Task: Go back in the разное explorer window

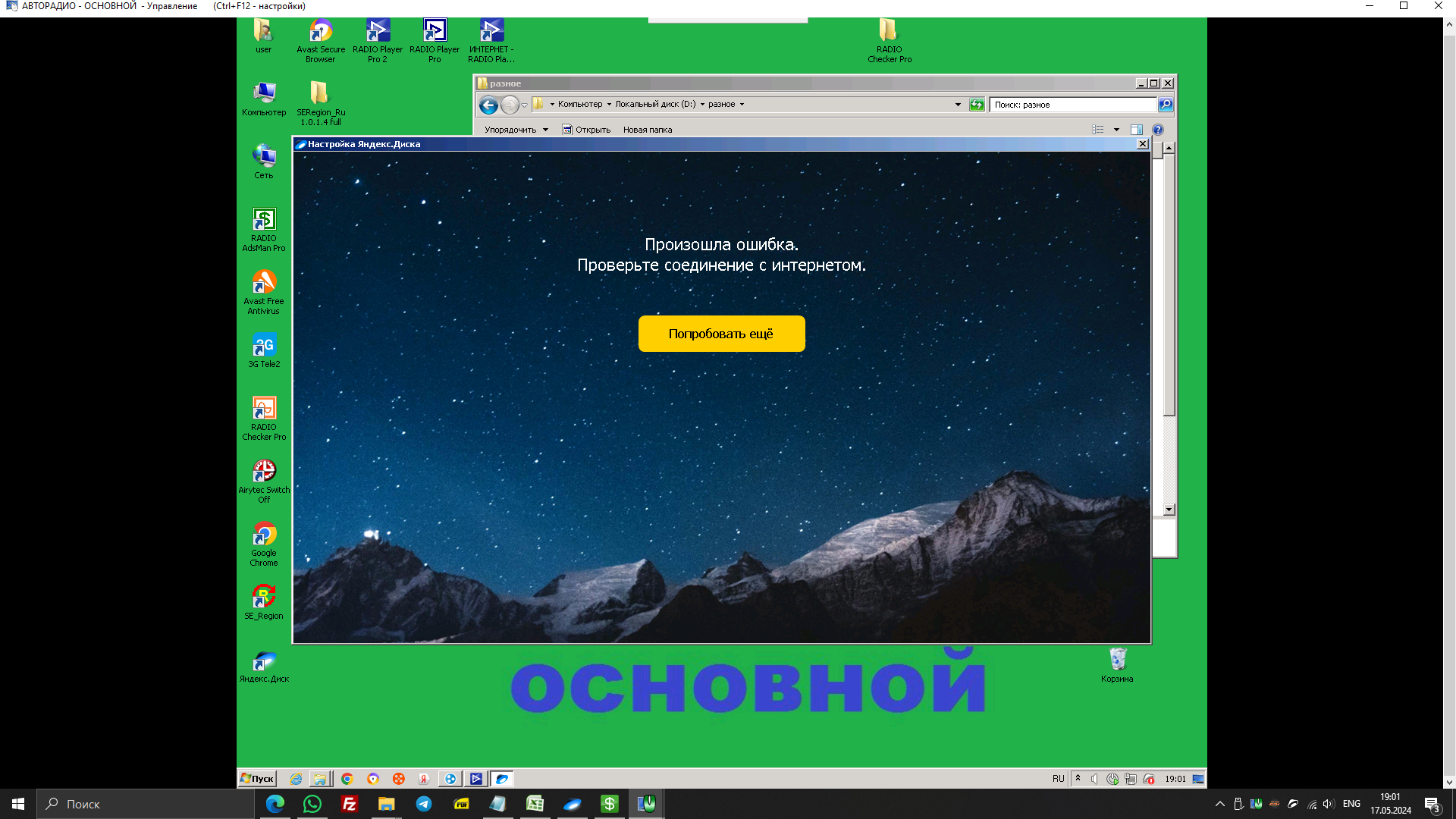Action: (x=488, y=105)
